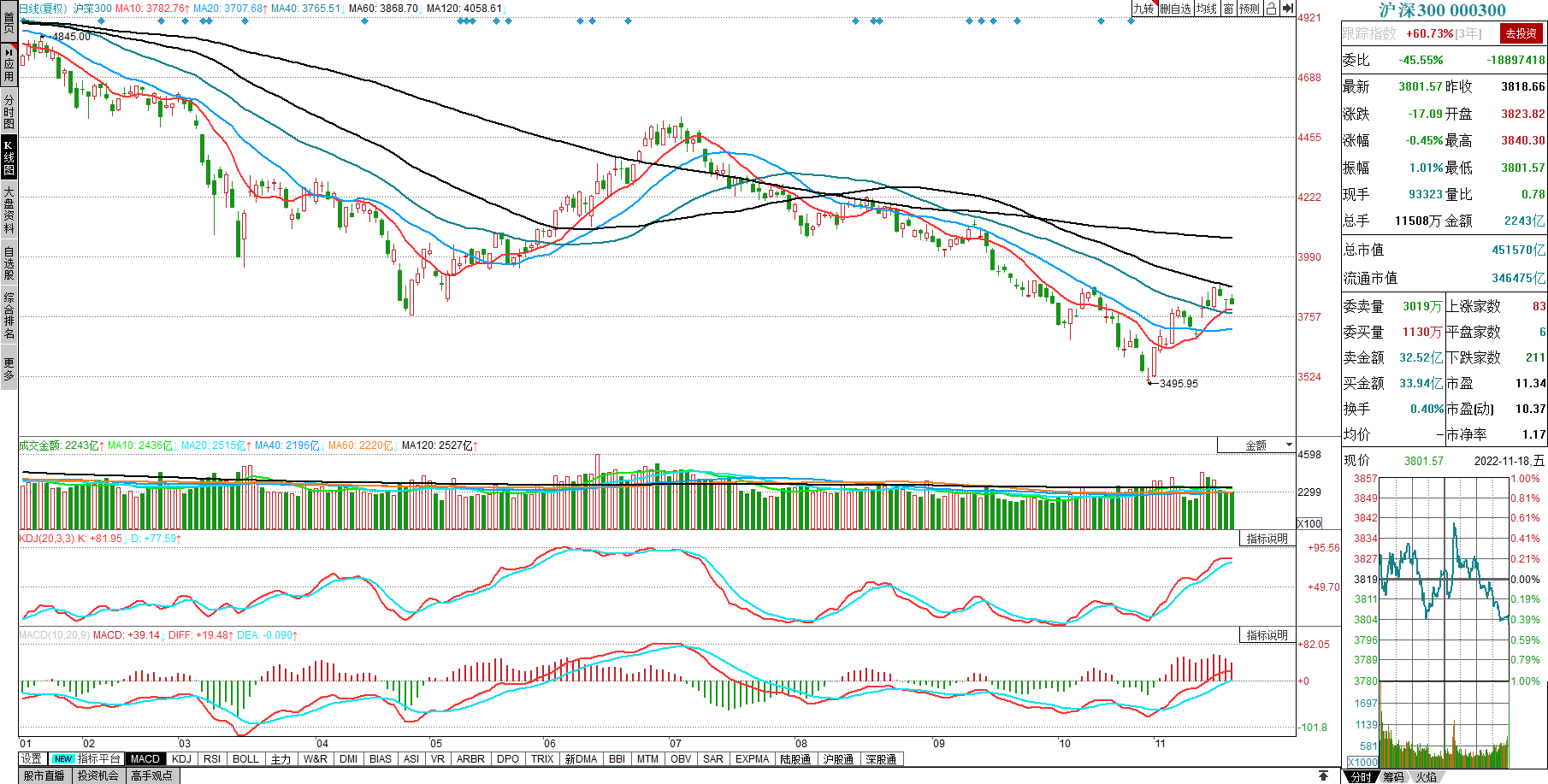Switch to the 筹码 tab at bottom right

pos(1393,776)
